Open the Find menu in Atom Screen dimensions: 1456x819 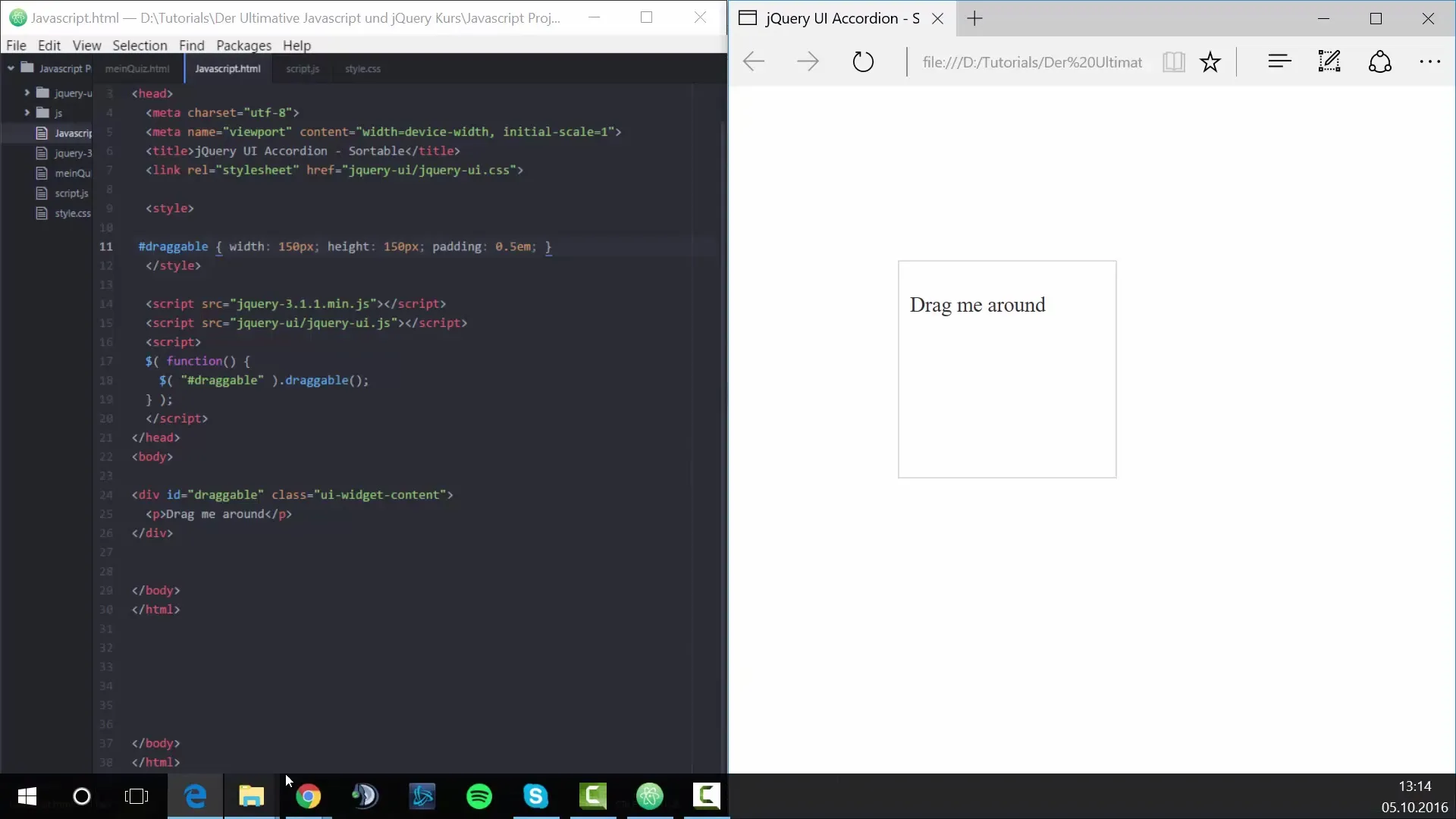coord(192,45)
